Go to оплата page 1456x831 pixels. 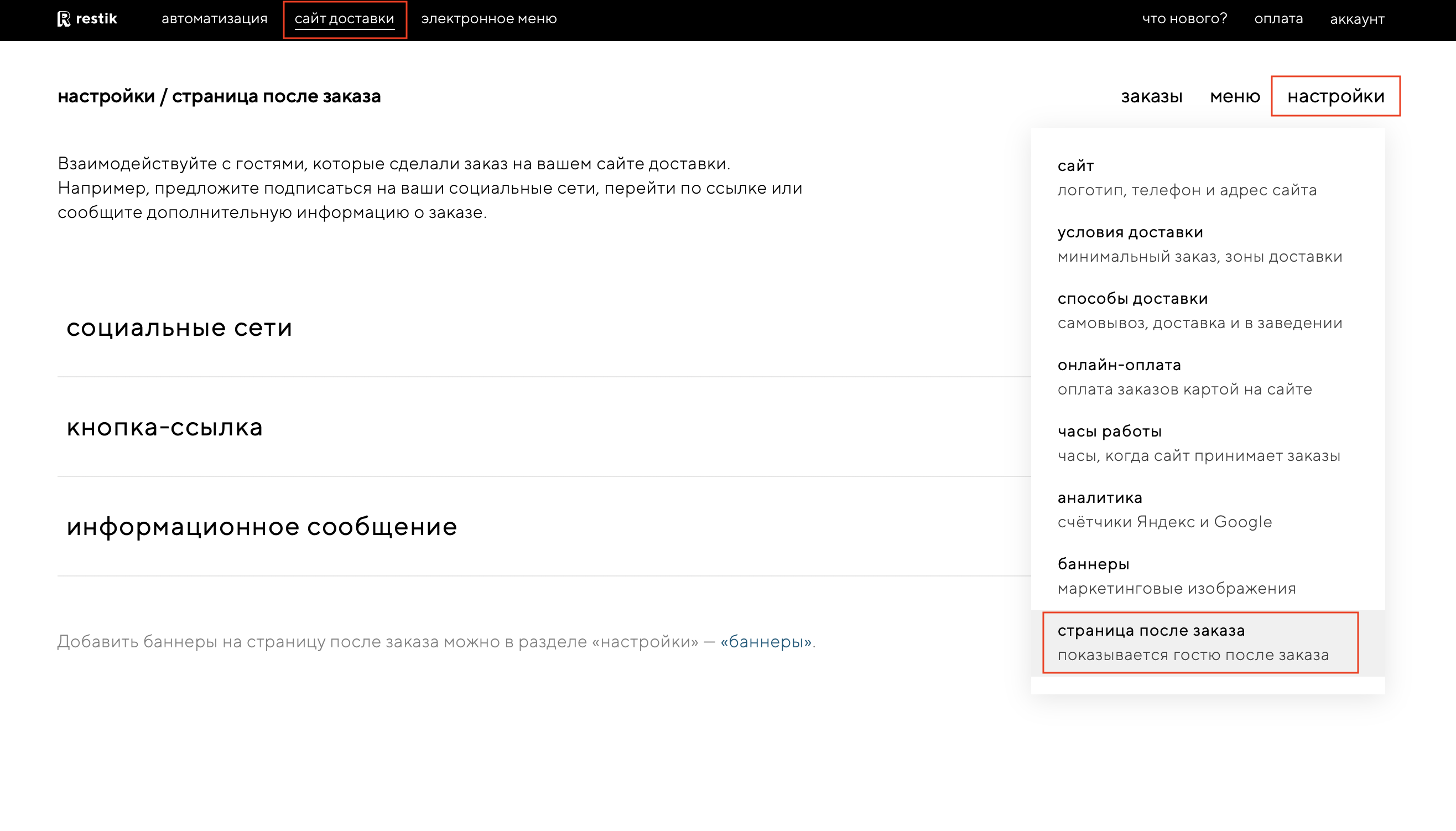tap(1278, 19)
